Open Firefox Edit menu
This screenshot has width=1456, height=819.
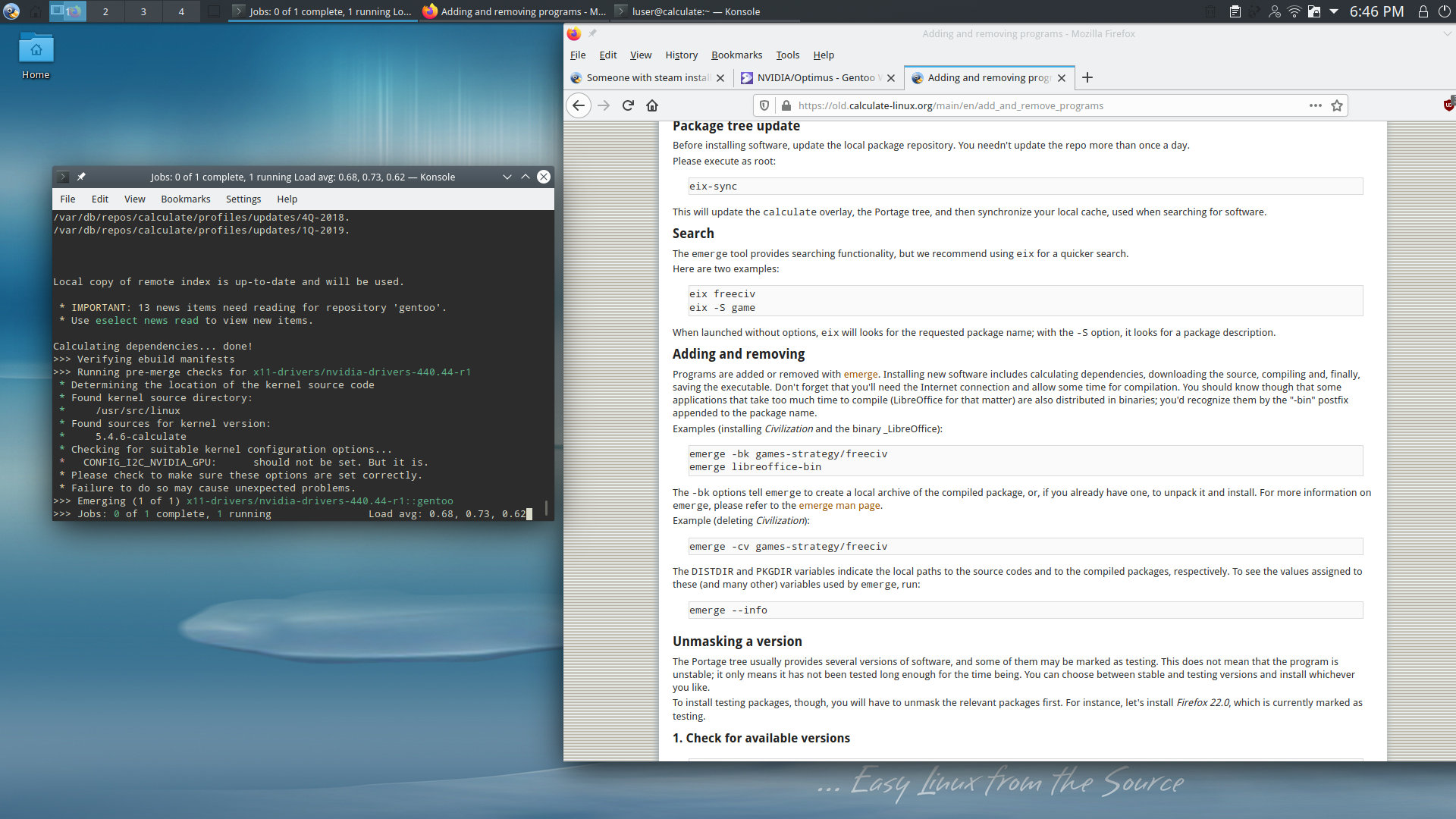[x=608, y=55]
